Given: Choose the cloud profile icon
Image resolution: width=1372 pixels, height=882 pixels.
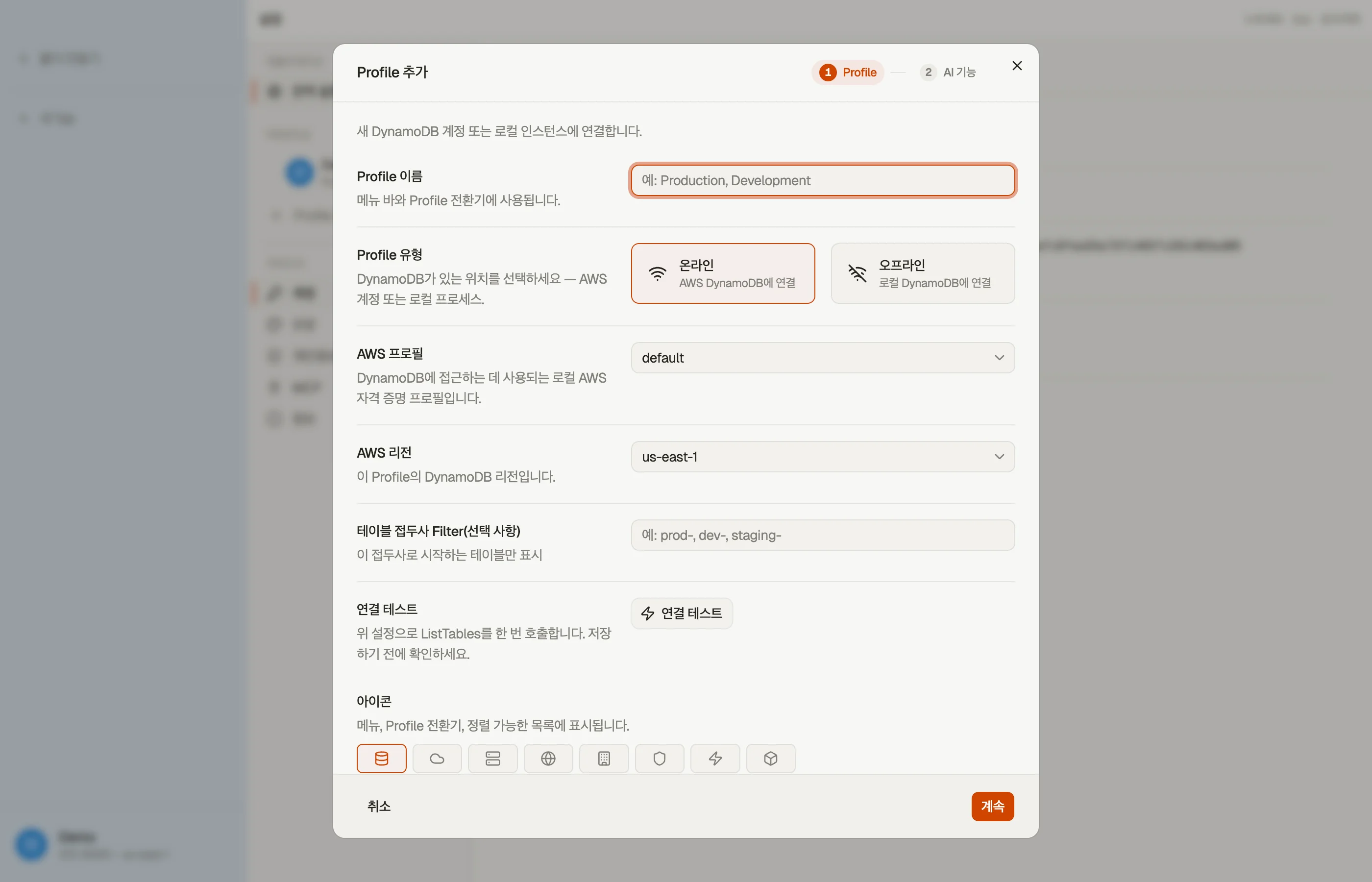Looking at the screenshot, I should click(437, 759).
